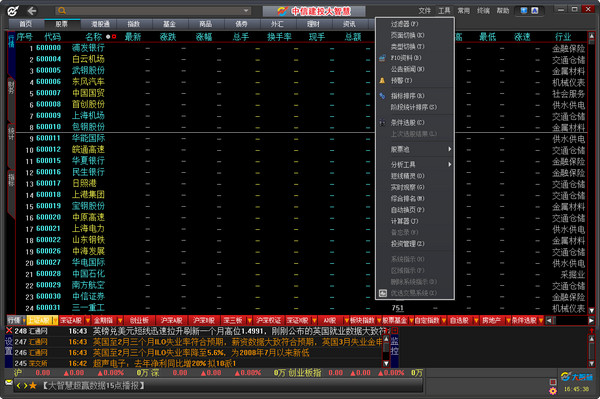
Task: Choose 指标排序 menu entry
Action: pyautogui.click(x=415, y=96)
